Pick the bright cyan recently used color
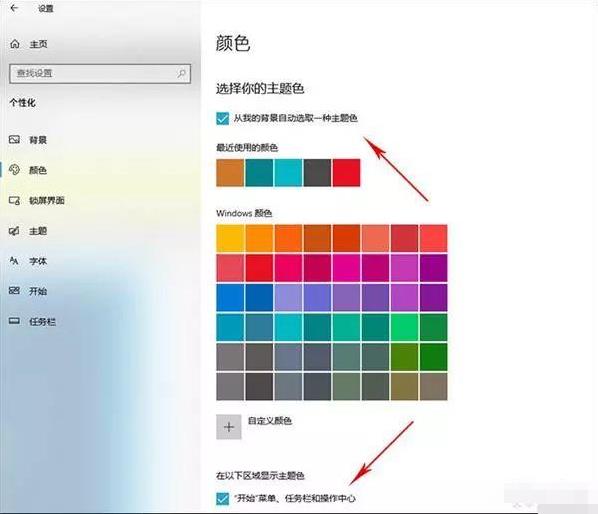The width and height of the screenshot is (598, 514). 288,173
